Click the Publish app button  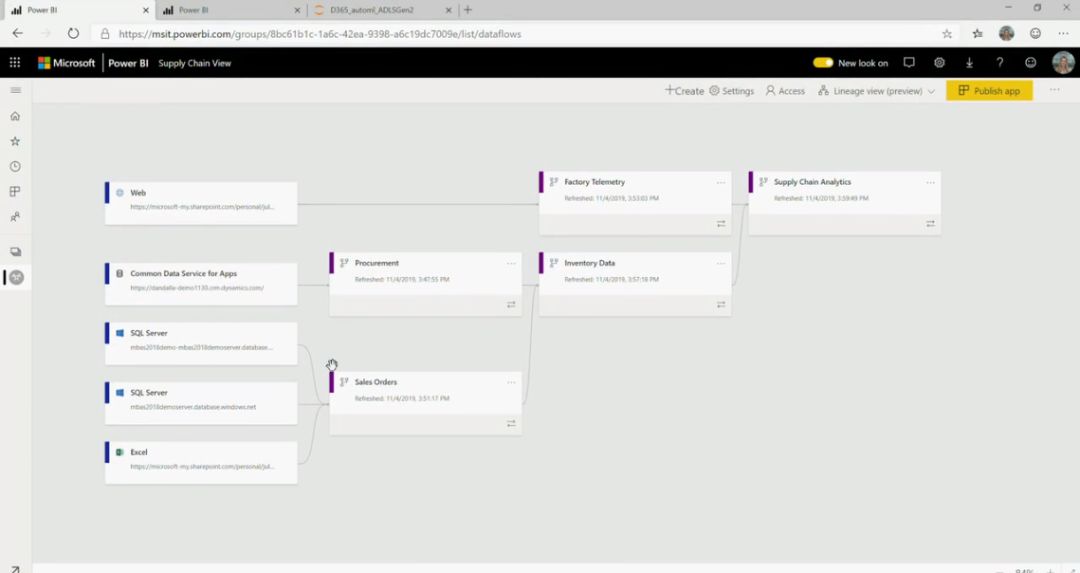pyautogui.click(x=989, y=91)
